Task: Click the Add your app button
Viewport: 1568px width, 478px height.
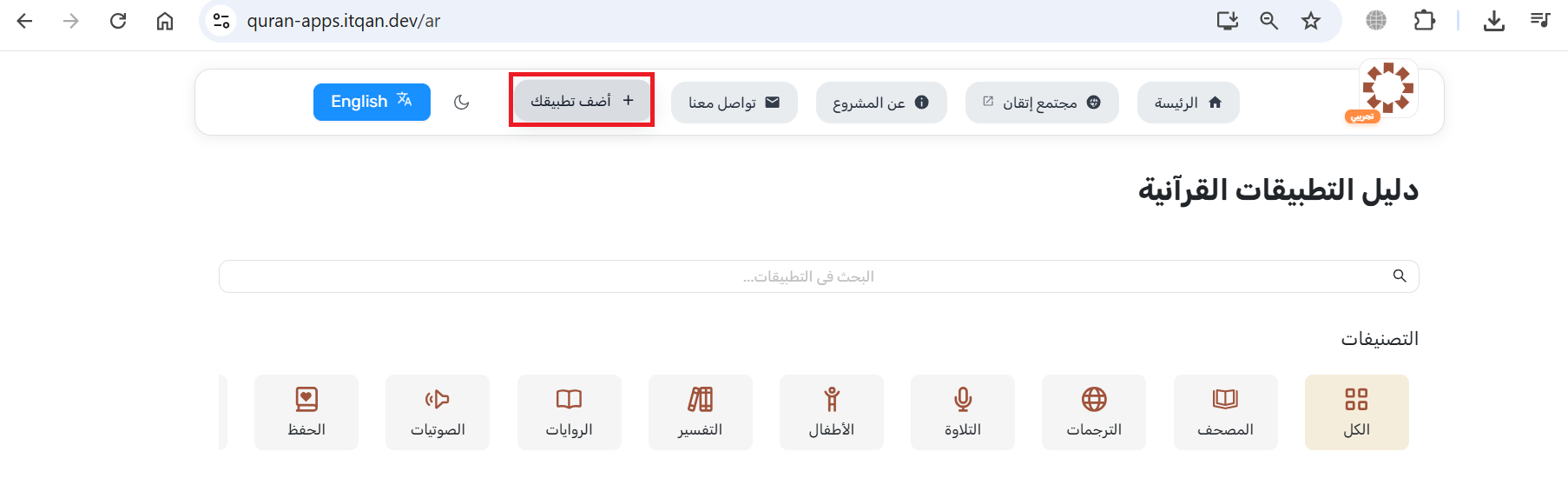Action: (x=582, y=101)
